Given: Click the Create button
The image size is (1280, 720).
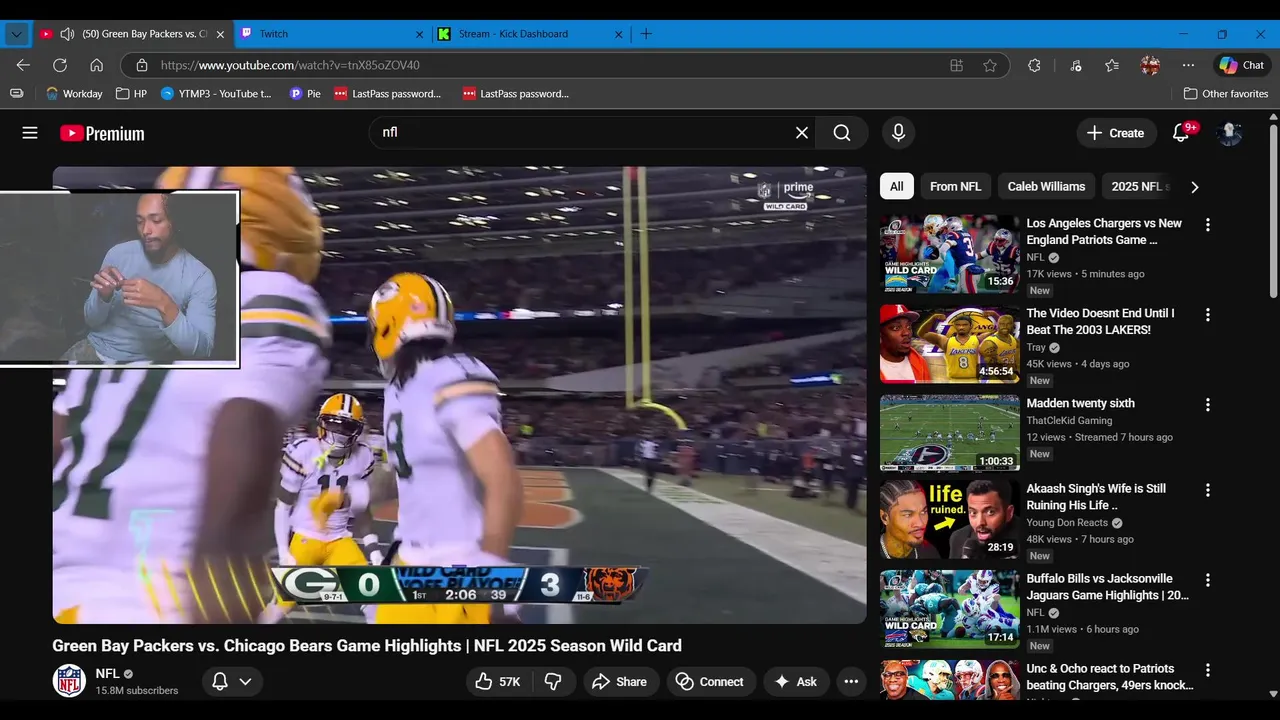Looking at the screenshot, I should pos(1115,133).
